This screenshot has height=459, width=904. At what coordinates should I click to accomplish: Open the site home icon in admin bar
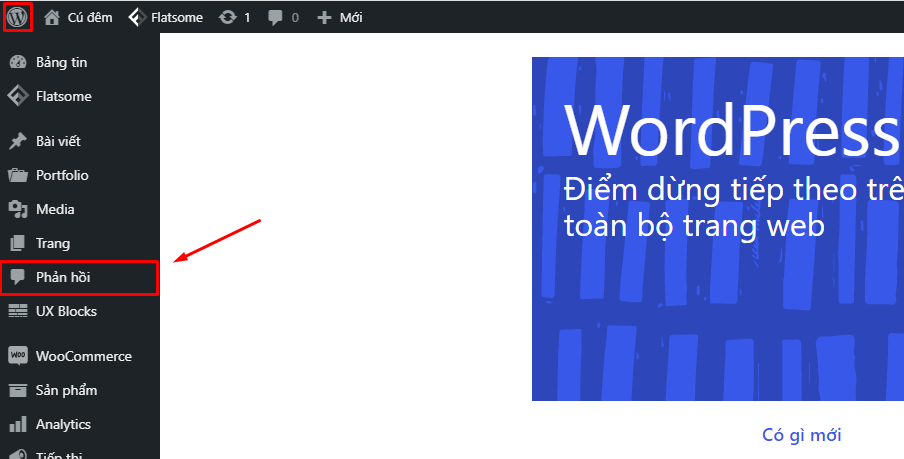pyautogui.click(x=52, y=18)
